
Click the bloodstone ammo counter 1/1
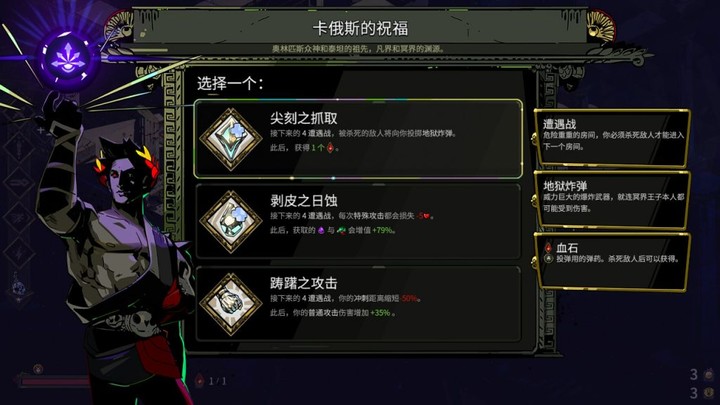tap(212, 381)
